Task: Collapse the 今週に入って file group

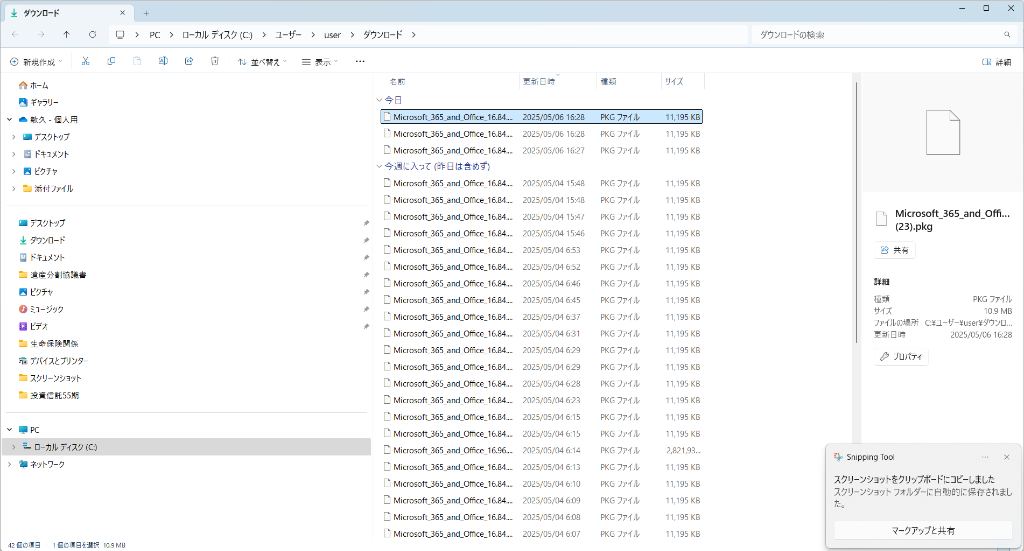Action: 379,166
